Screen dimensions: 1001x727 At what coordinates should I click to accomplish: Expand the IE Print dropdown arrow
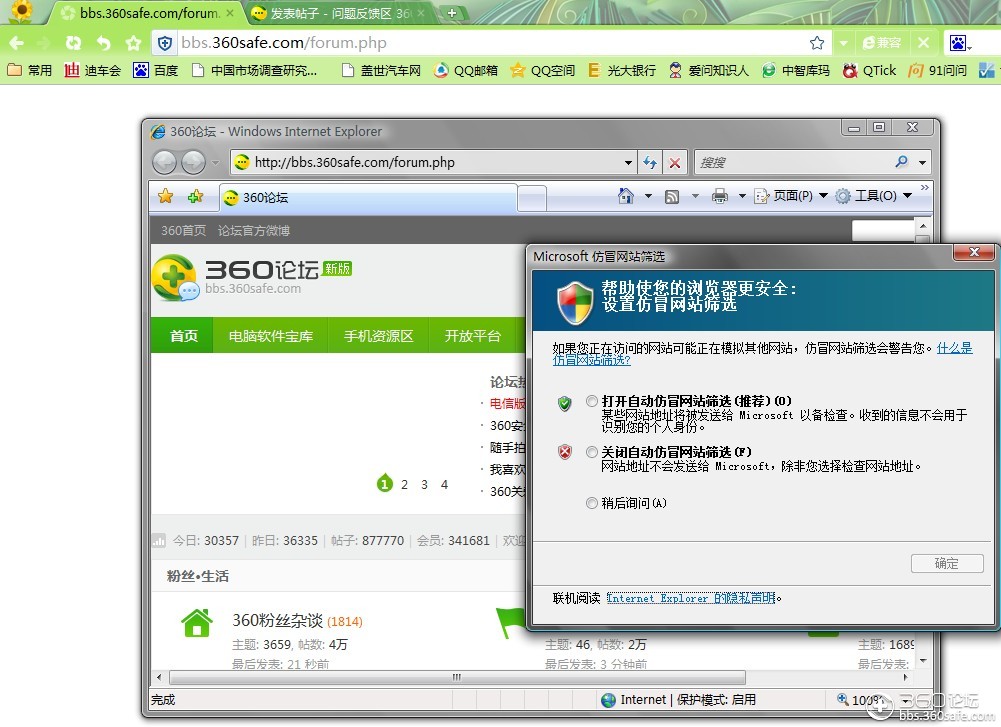click(x=742, y=196)
